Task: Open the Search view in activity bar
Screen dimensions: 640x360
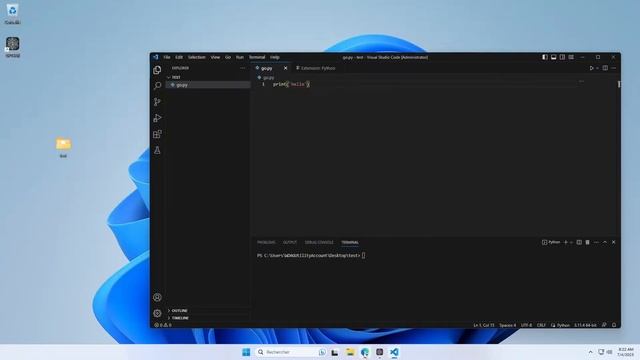Action: pos(157,86)
